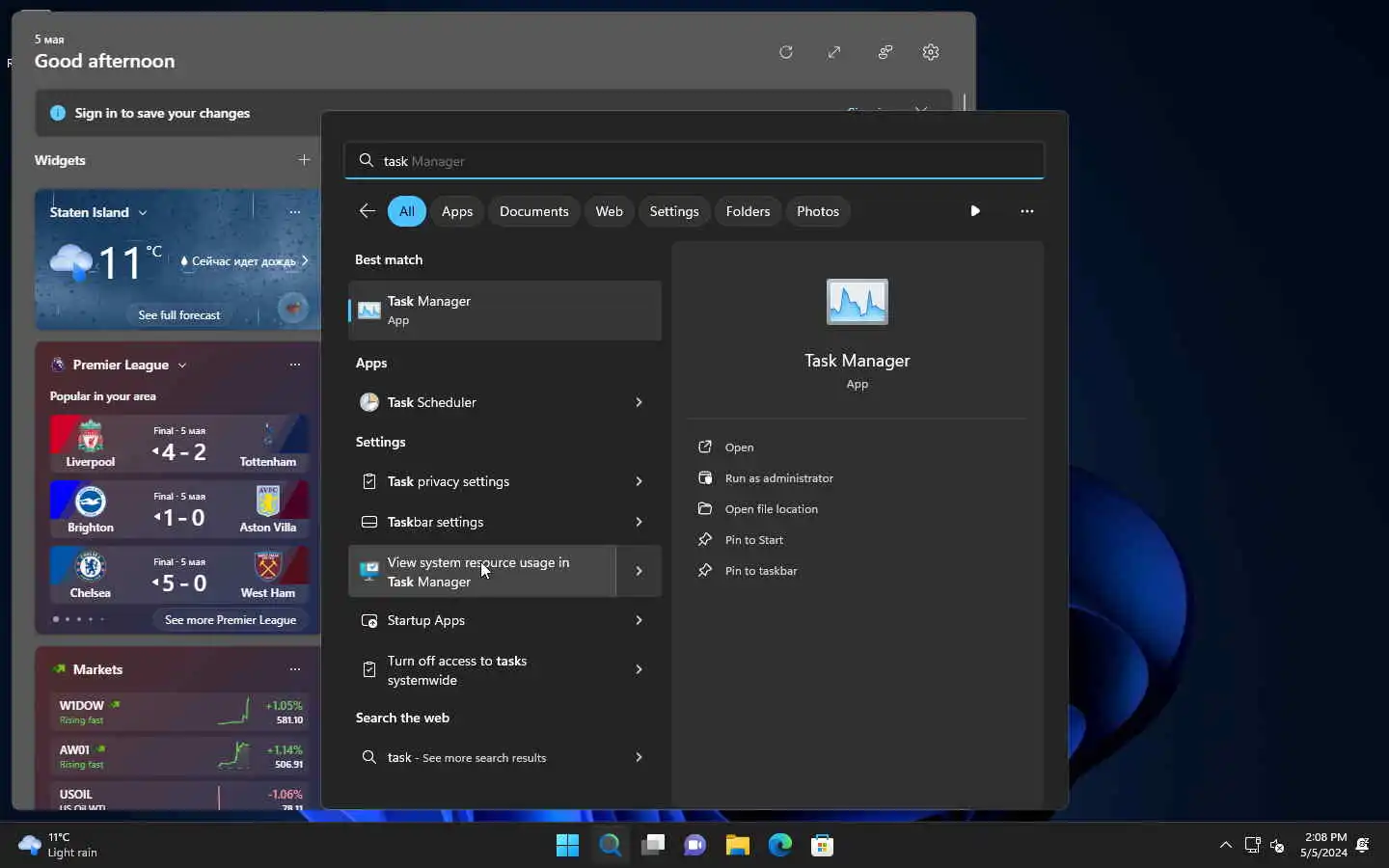The image size is (1389, 868).
Task: Open Premier League widget options menu
Action: pos(295,365)
